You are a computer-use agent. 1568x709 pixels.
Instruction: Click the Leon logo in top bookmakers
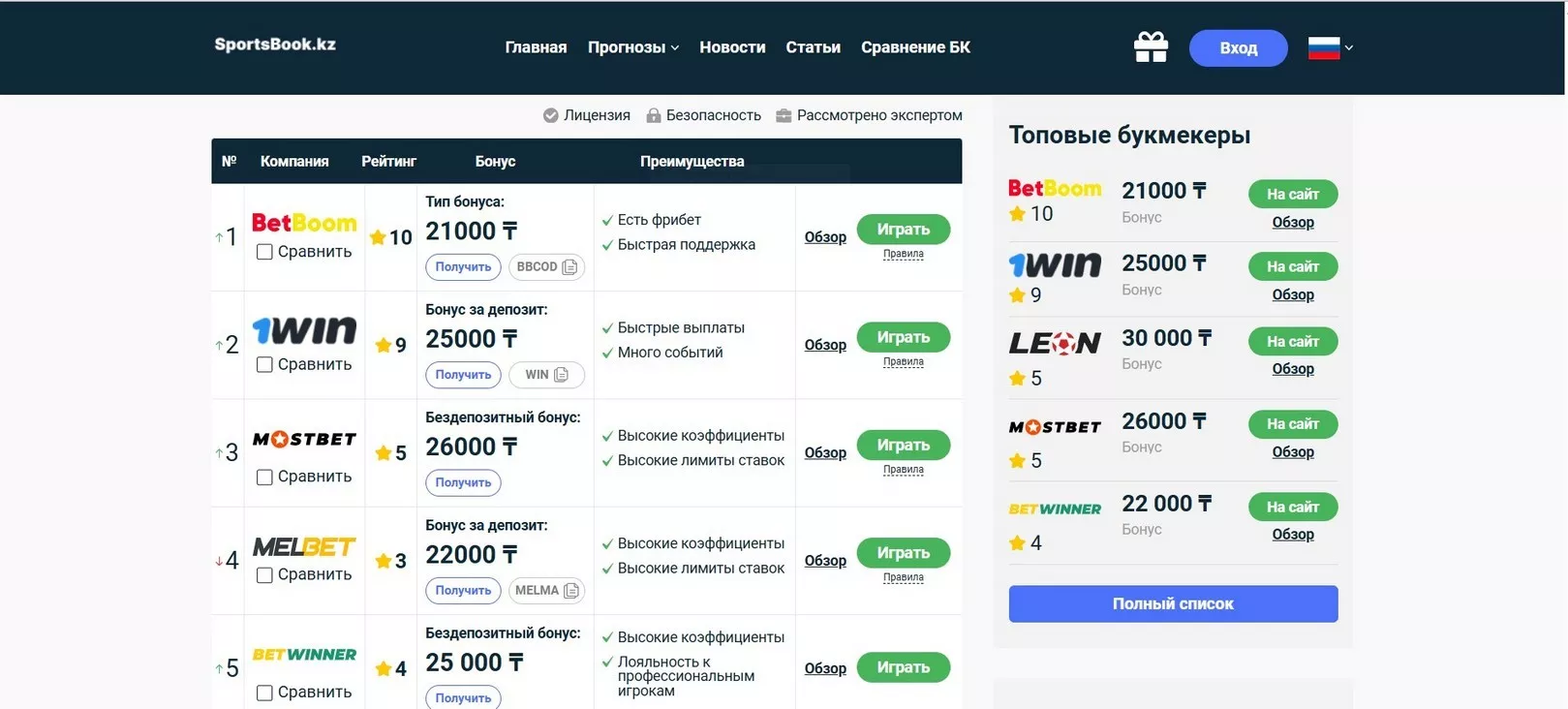tap(1055, 343)
